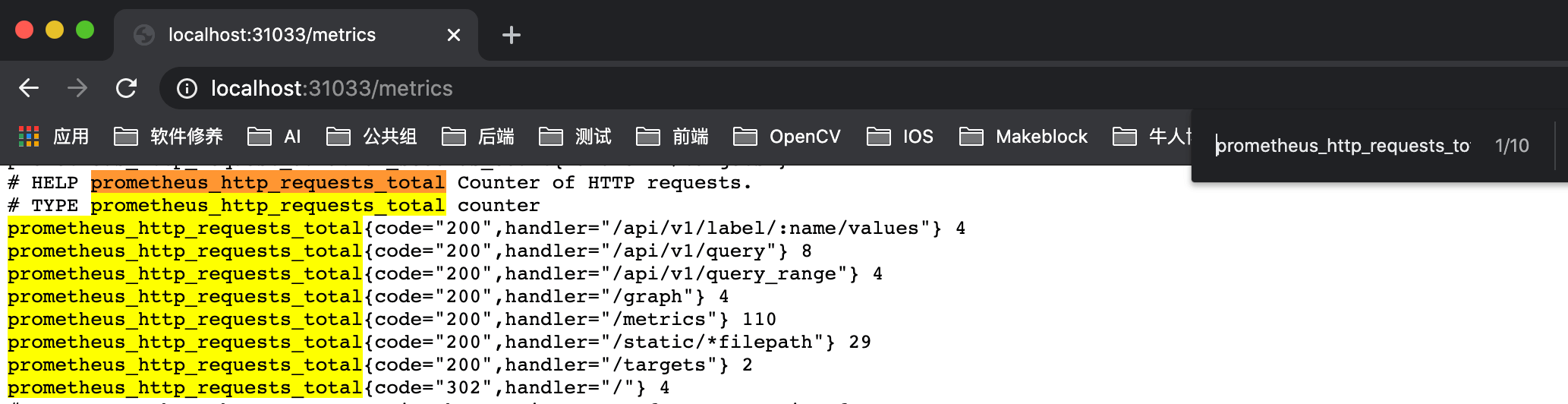Click the macOS red close window button
Viewport: 1568px width, 404px height.
pos(24,30)
